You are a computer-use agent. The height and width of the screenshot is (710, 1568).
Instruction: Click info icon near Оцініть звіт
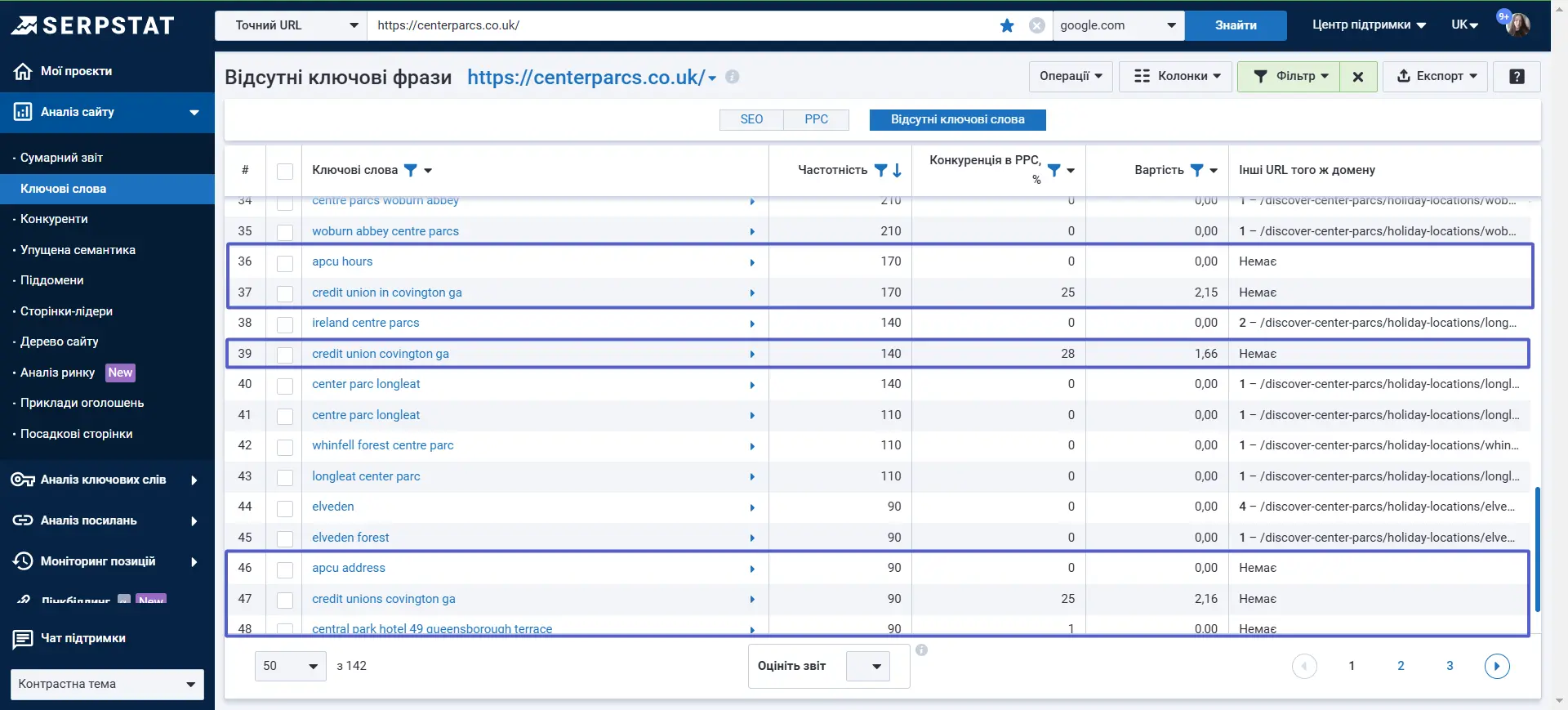921,650
